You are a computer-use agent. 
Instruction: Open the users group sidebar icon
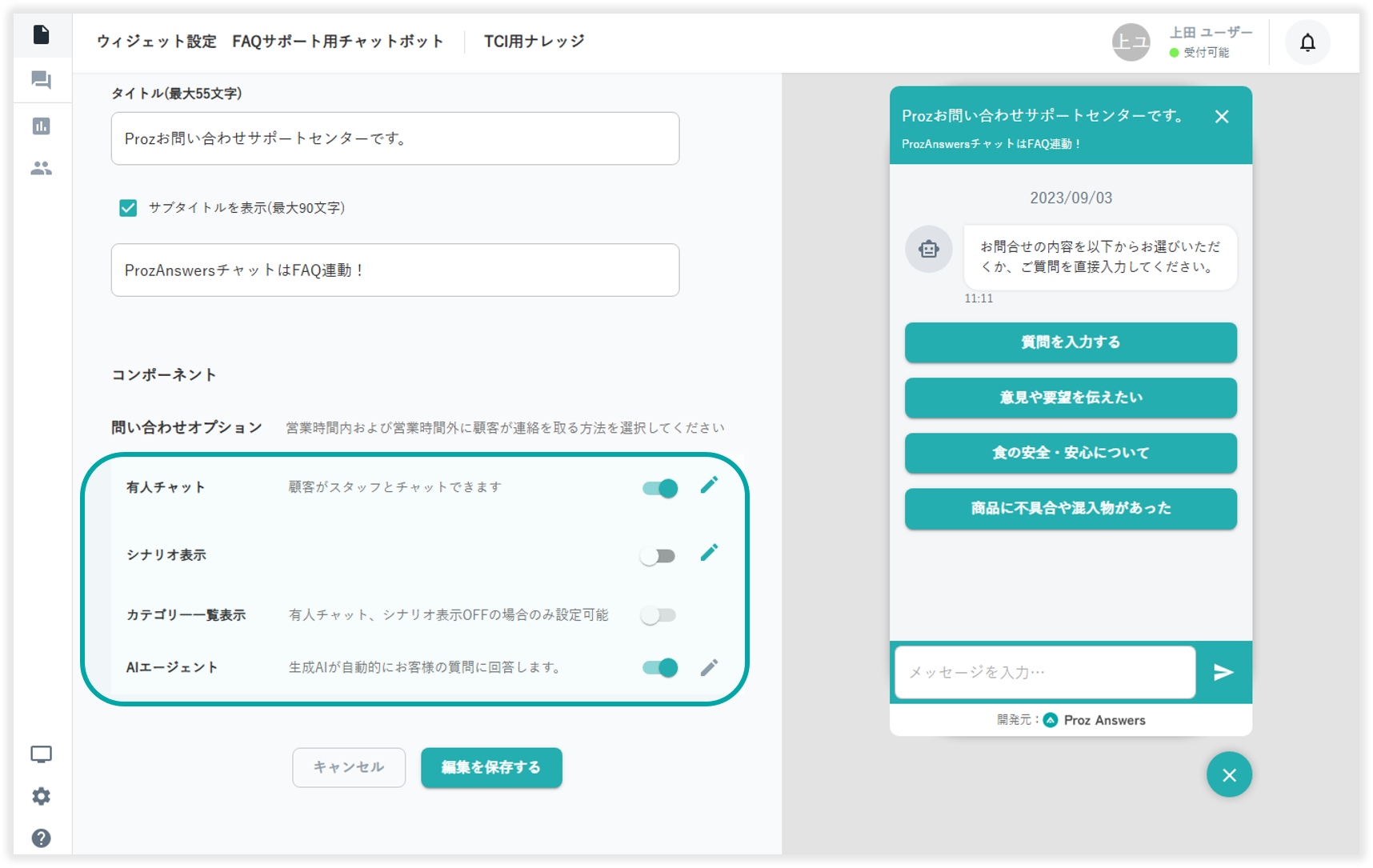tap(41, 168)
